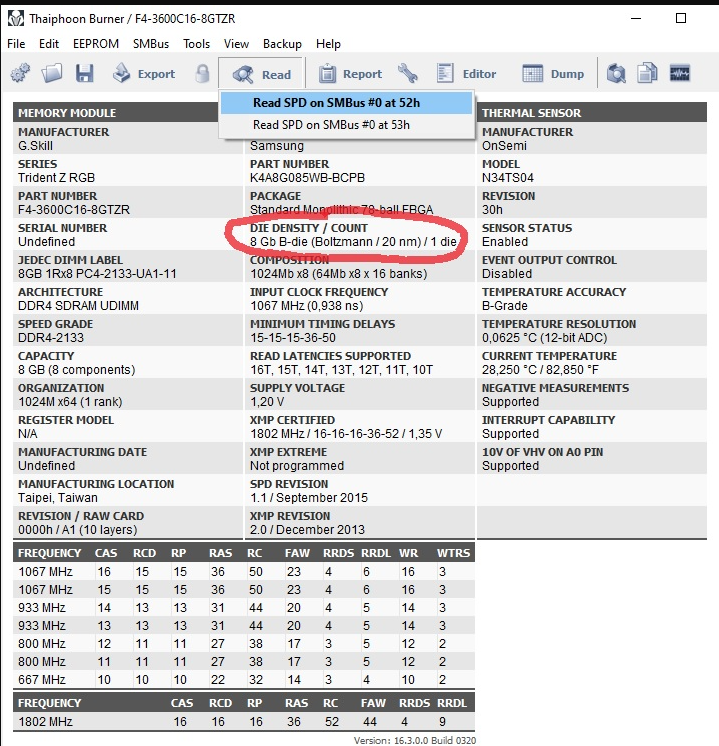Click the 1802 MHz XMP frequency row
The width and height of the screenshot is (719, 746).
tap(244, 722)
